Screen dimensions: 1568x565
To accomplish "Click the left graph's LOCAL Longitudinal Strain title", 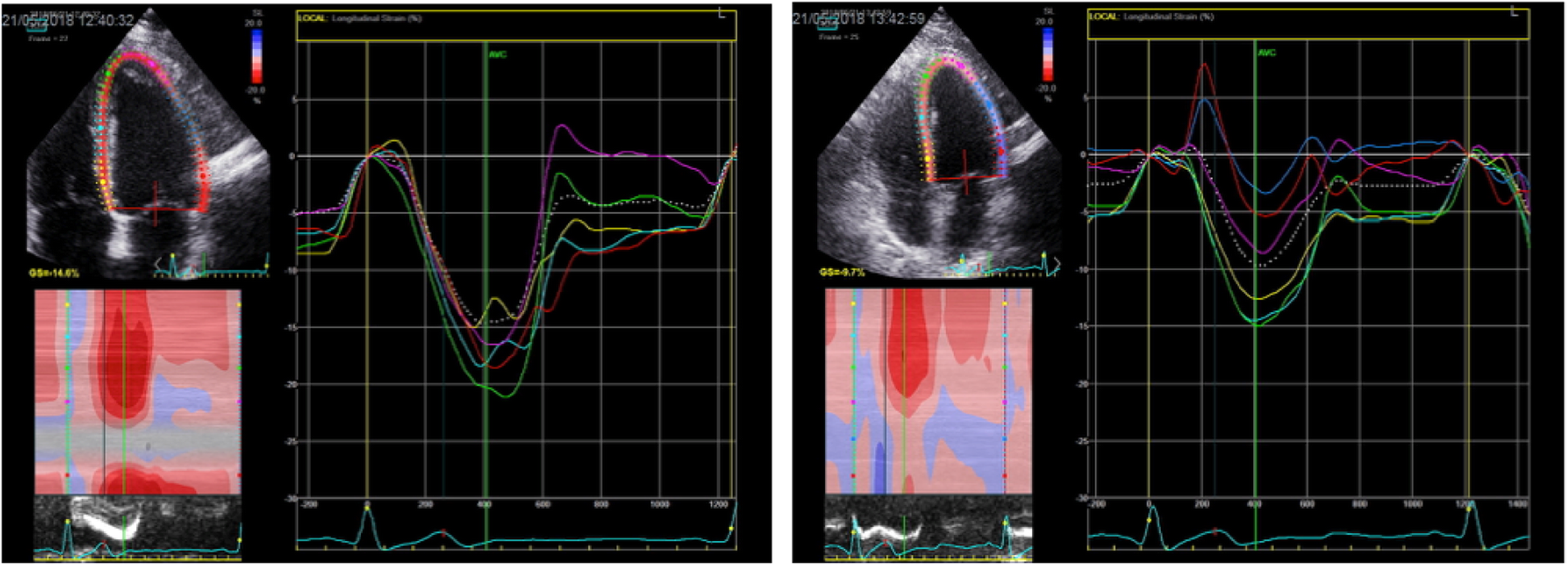I will [x=359, y=18].
